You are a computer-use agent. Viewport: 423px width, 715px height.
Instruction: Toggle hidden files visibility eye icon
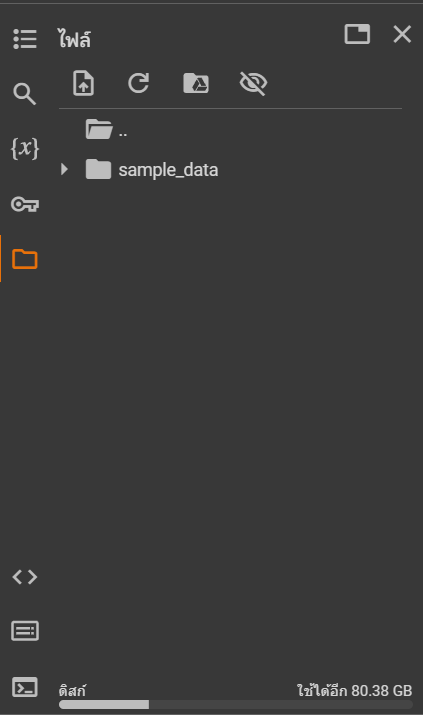coord(253,83)
